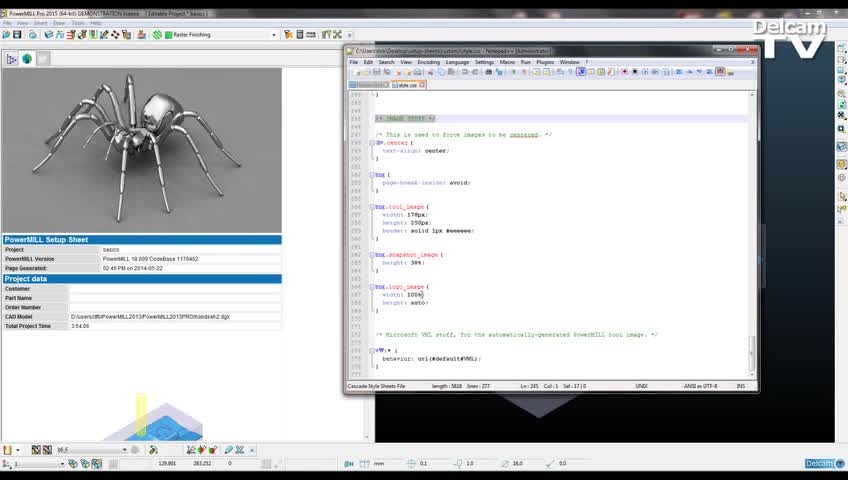
Task: Open the Plugins menu in Notepad++
Action: (545, 62)
